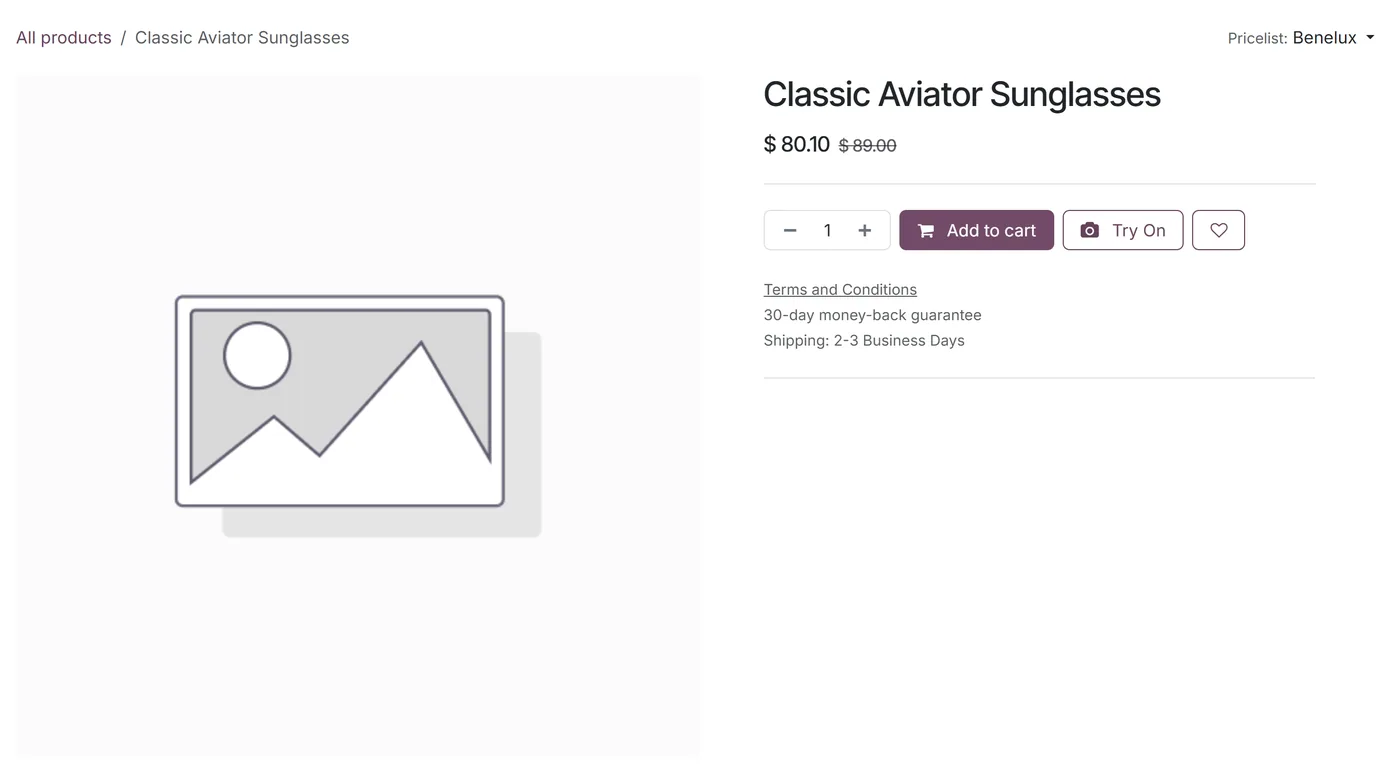
Task: Increase quantity with the plus icon
Action: click(x=865, y=230)
